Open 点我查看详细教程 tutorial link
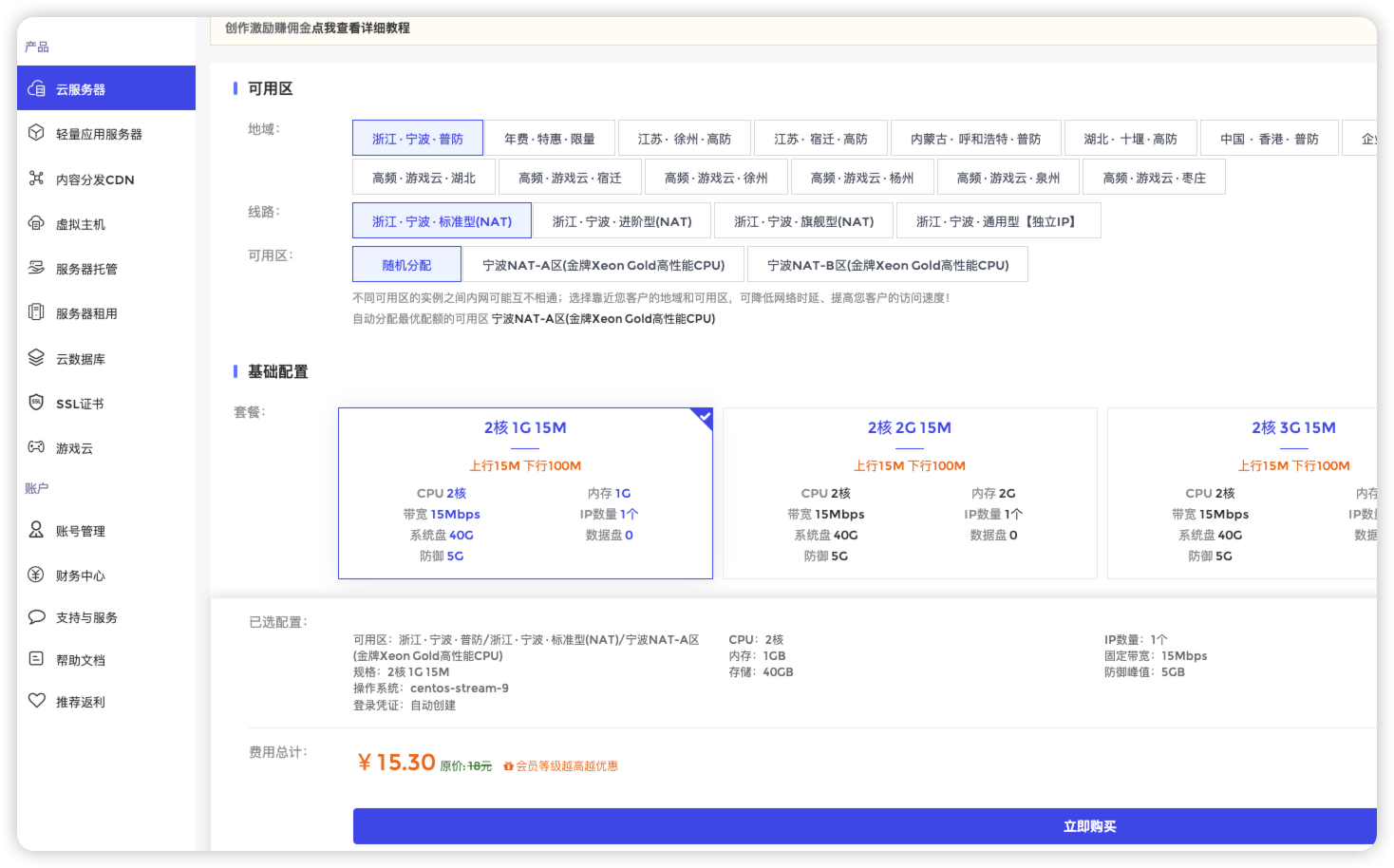The image size is (1394, 868). 361,28
